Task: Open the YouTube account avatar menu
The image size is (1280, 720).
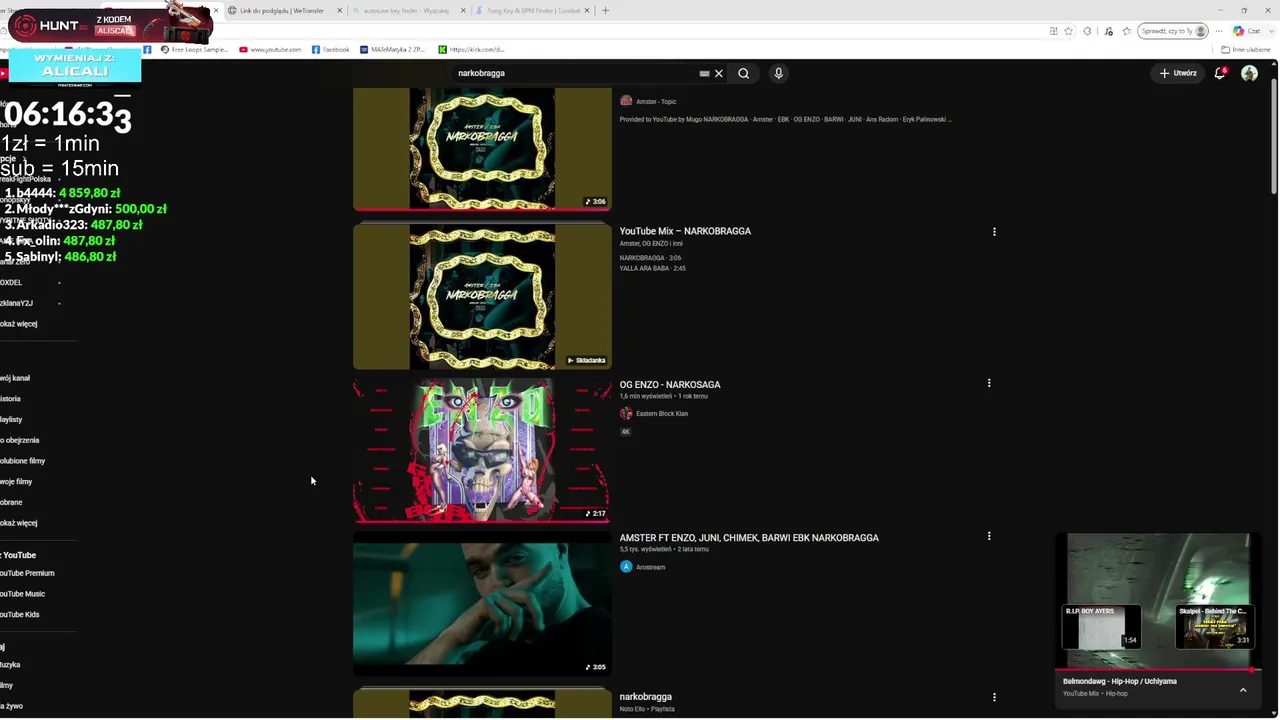Action: tap(1249, 73)
